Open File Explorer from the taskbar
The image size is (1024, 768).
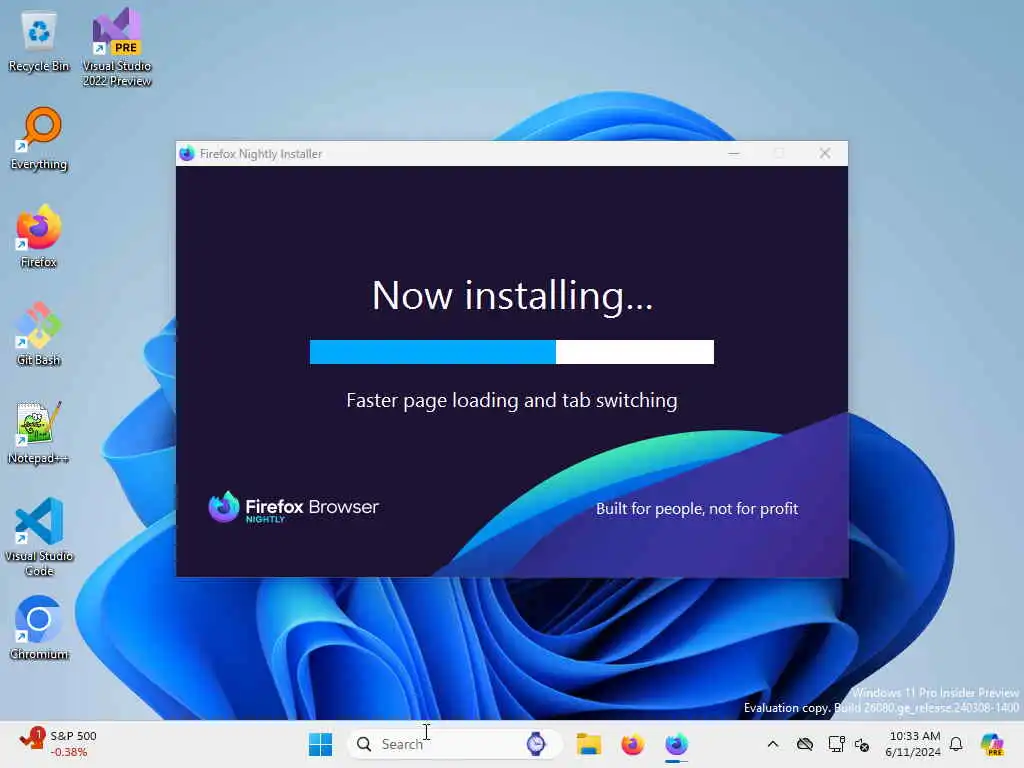pos(588,744)
